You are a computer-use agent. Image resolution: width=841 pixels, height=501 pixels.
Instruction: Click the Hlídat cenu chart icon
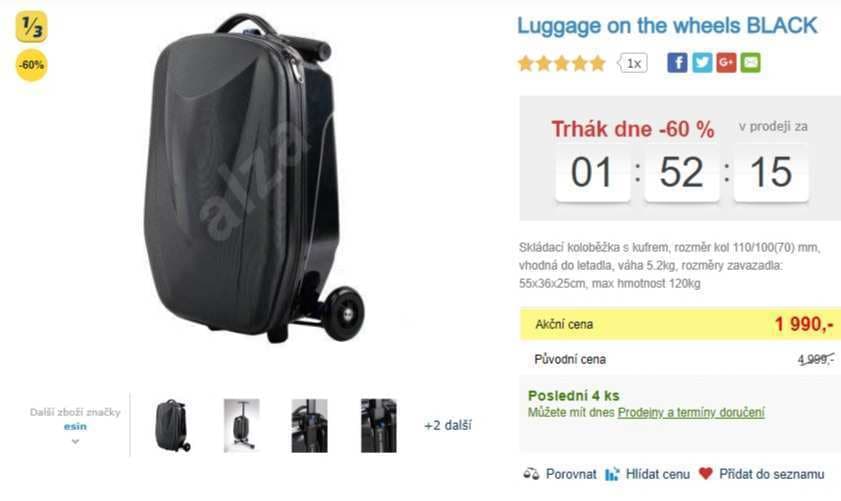(612, 474)
